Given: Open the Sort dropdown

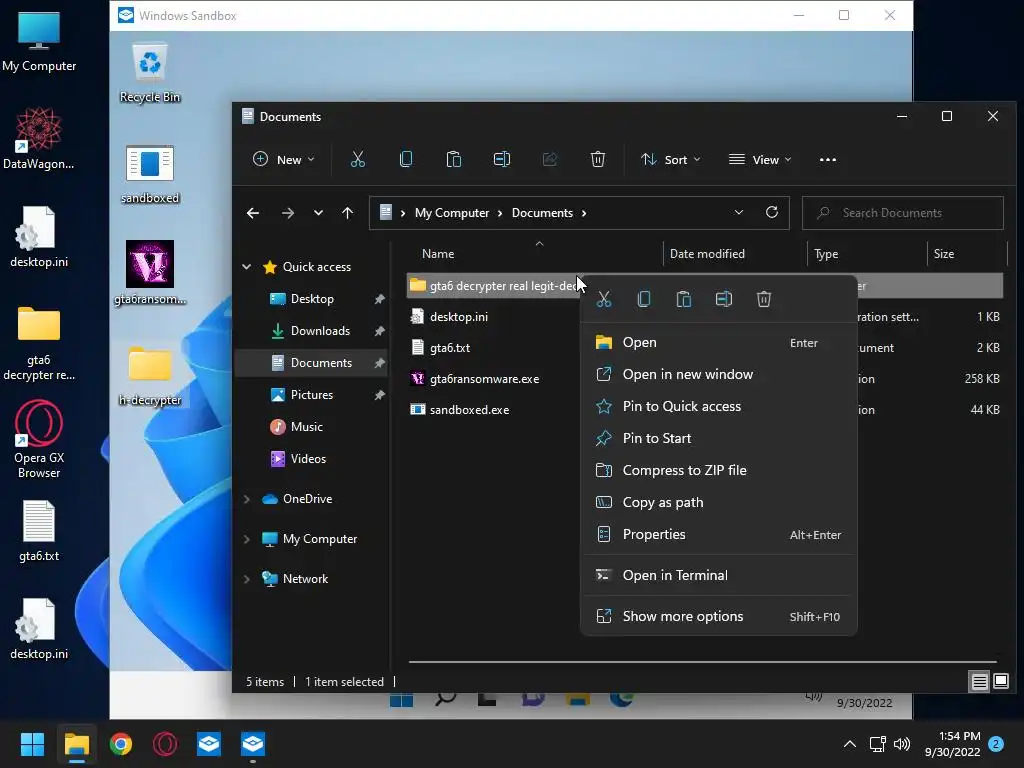Looking at the screenshot, I should [671, 159].
